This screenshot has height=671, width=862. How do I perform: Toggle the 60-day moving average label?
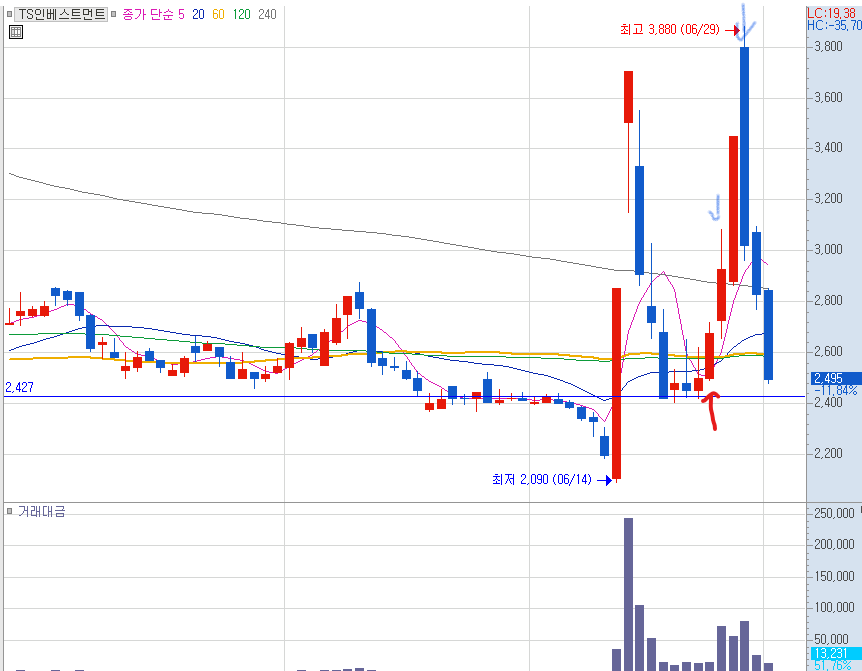tap(218, 14)
